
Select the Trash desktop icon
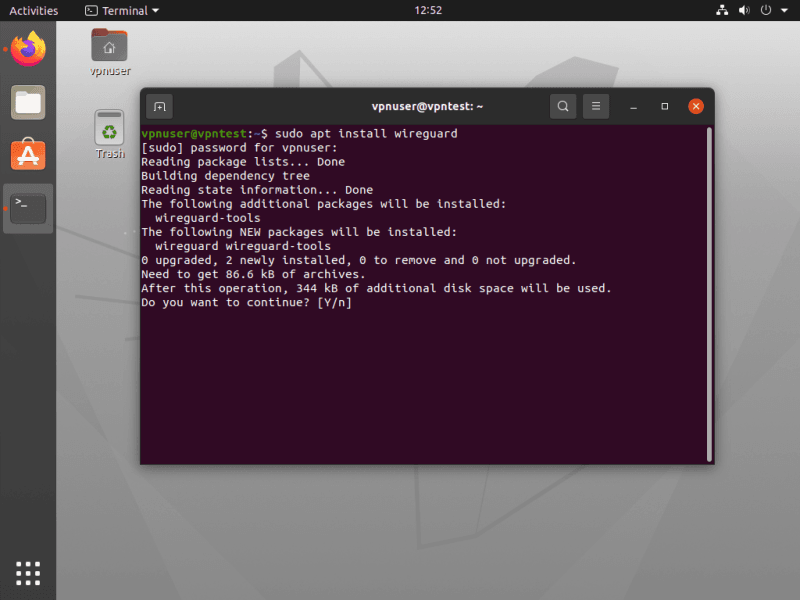click(109, 132)
